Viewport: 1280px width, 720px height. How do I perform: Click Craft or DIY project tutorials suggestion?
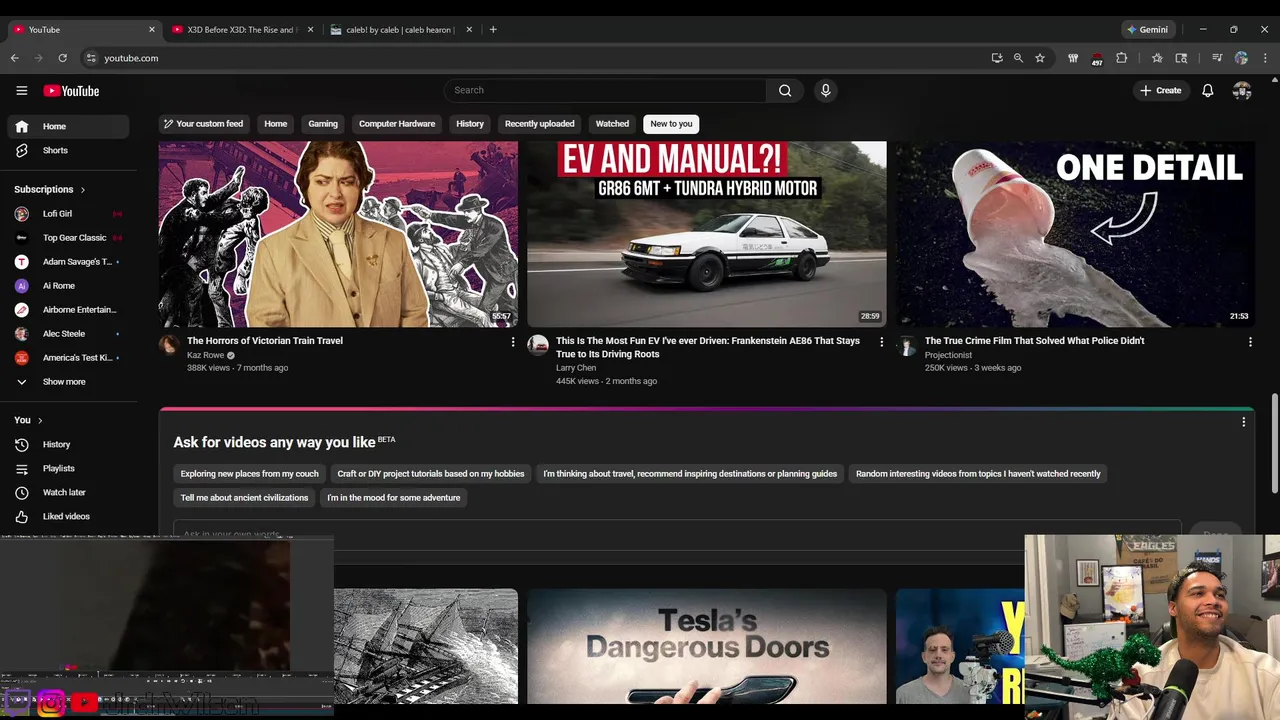(x=431, y=474)
